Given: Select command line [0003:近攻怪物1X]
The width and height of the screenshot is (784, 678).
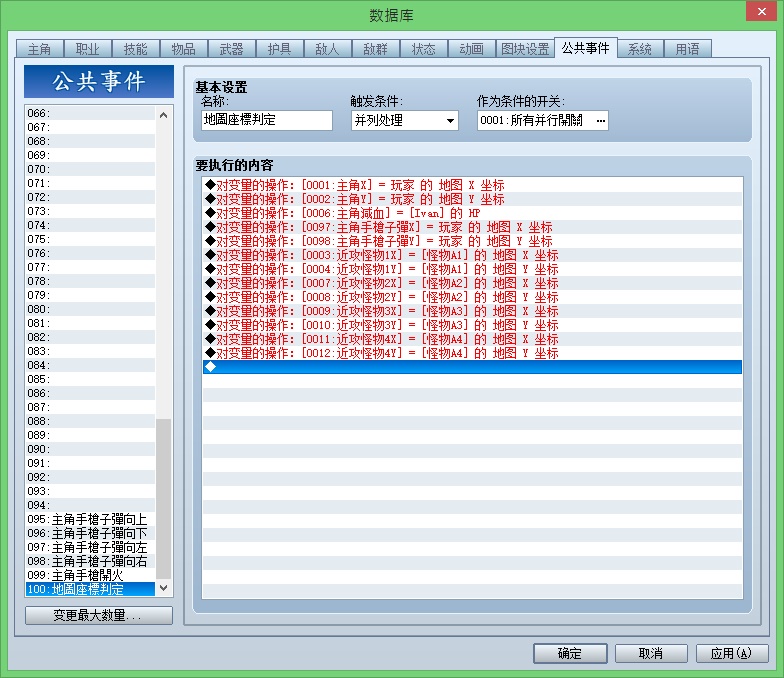Looking at the screenshot, I should 472,255.
